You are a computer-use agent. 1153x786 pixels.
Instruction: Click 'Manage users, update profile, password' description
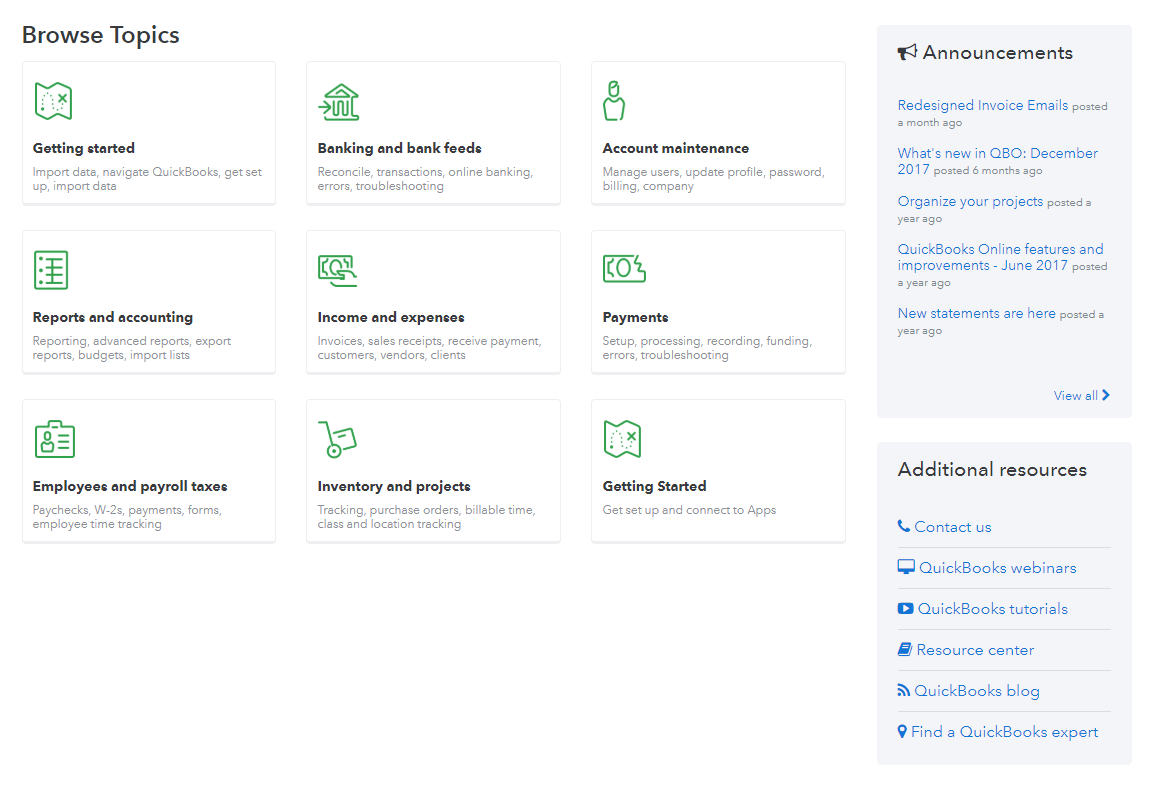pyautogui.click(x=713, y=179)
